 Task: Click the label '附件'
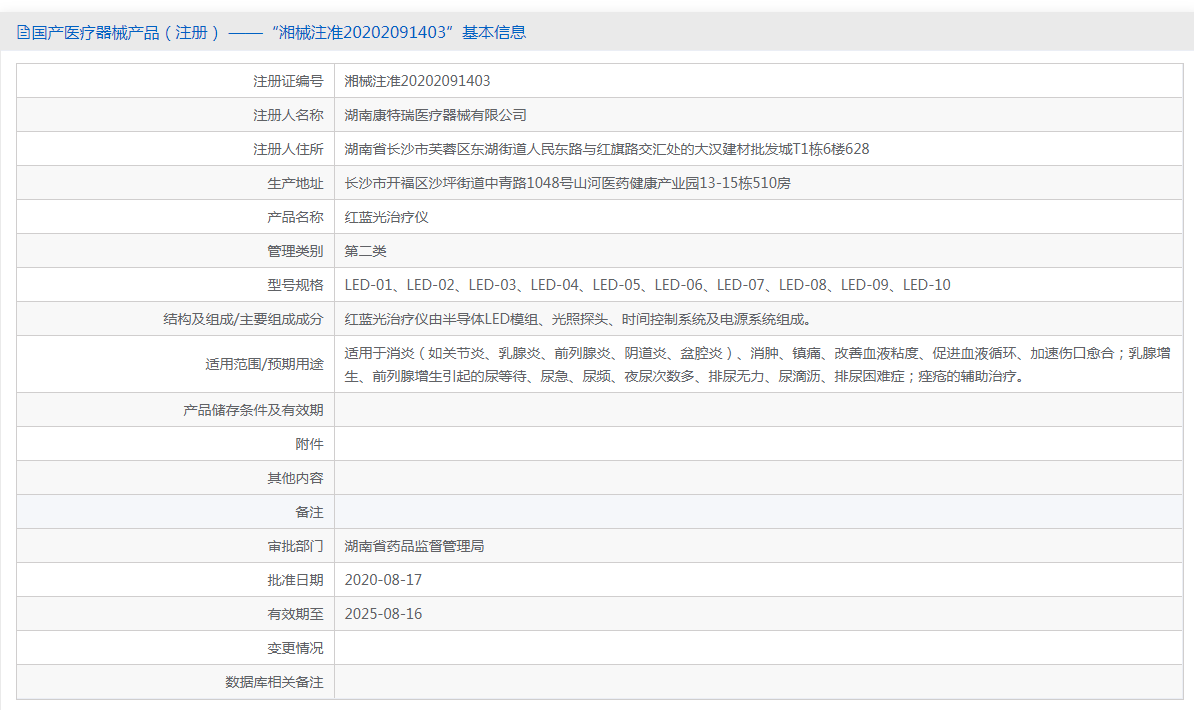point(309,444)
